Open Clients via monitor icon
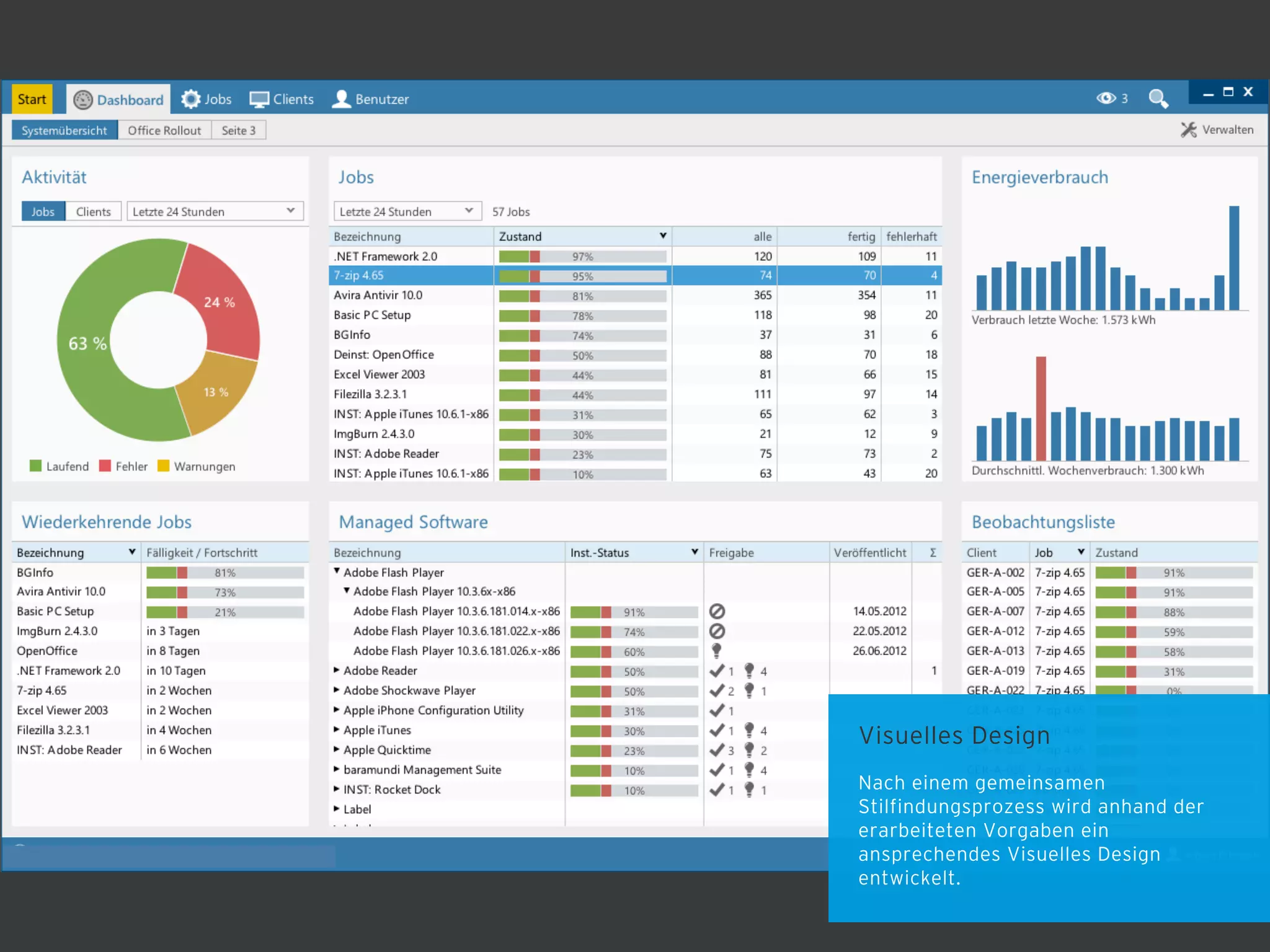Viewport: 1270px width, 952px height. click(259, 99)
